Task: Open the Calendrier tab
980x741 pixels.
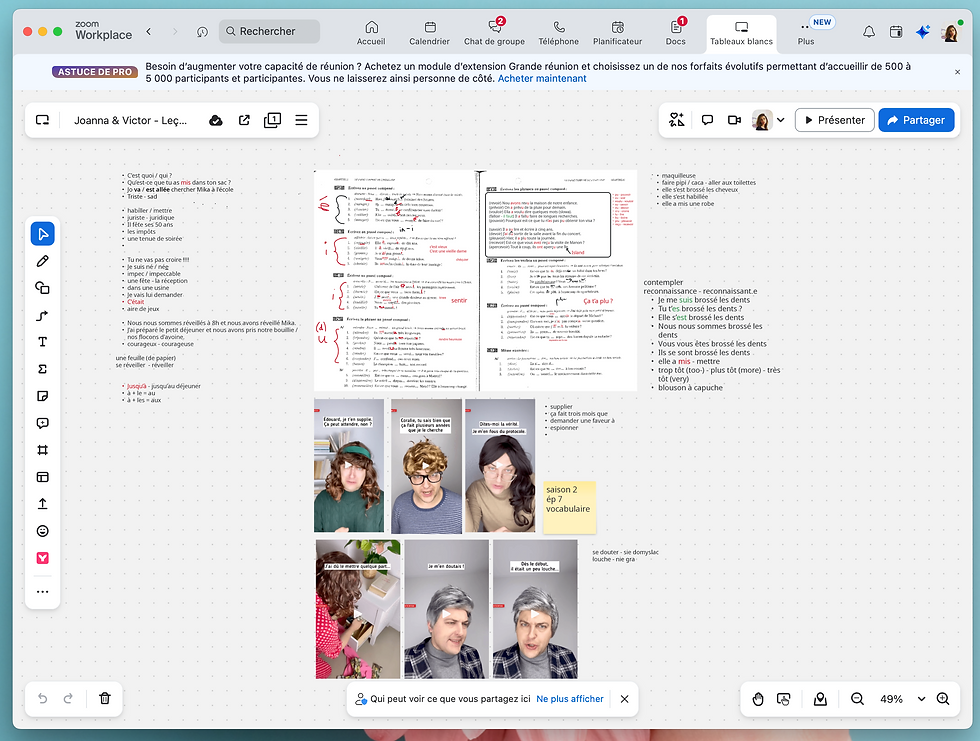Action: [429, 32]
